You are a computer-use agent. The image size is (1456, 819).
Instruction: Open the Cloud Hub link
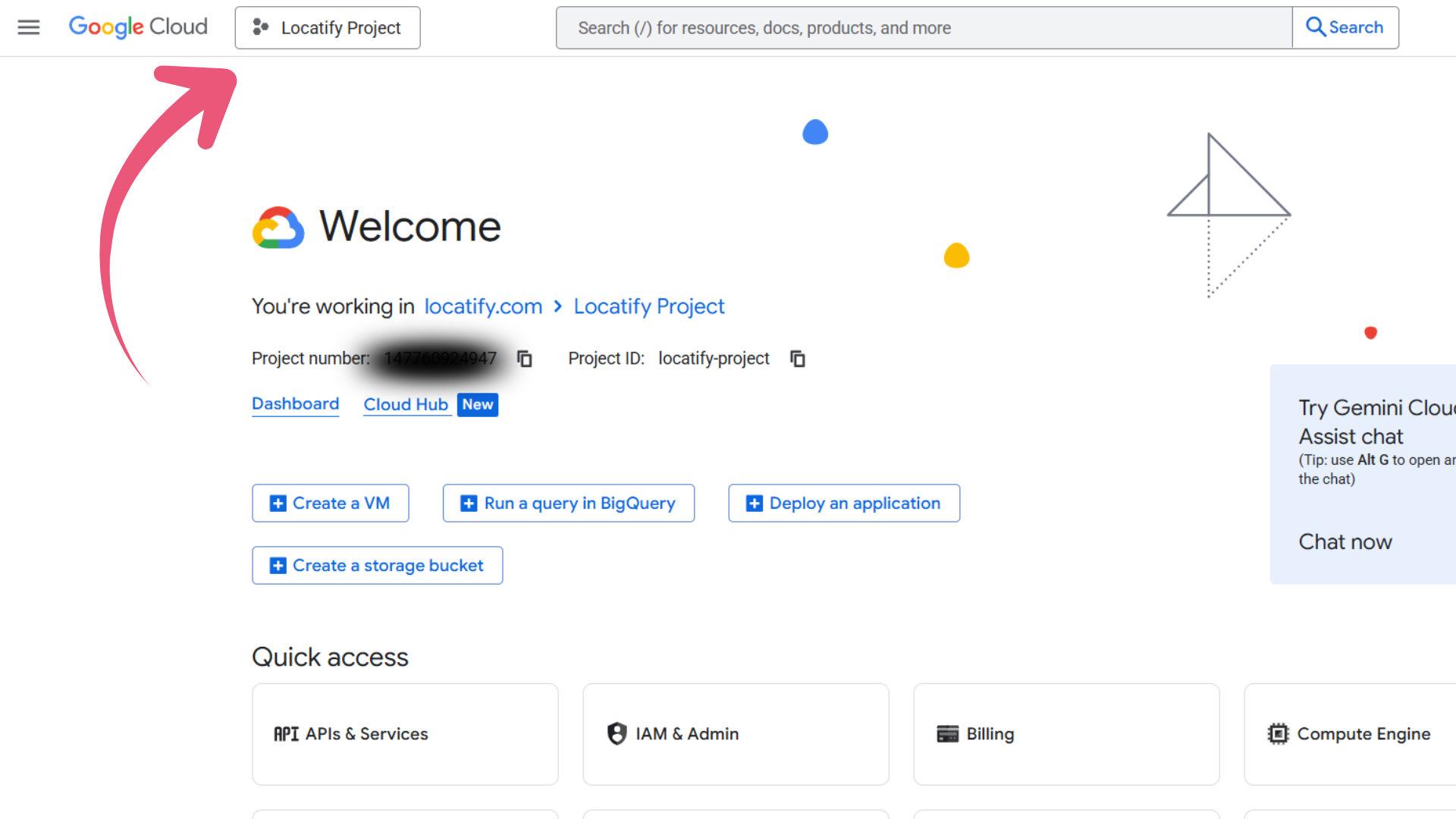coord(406,405)
